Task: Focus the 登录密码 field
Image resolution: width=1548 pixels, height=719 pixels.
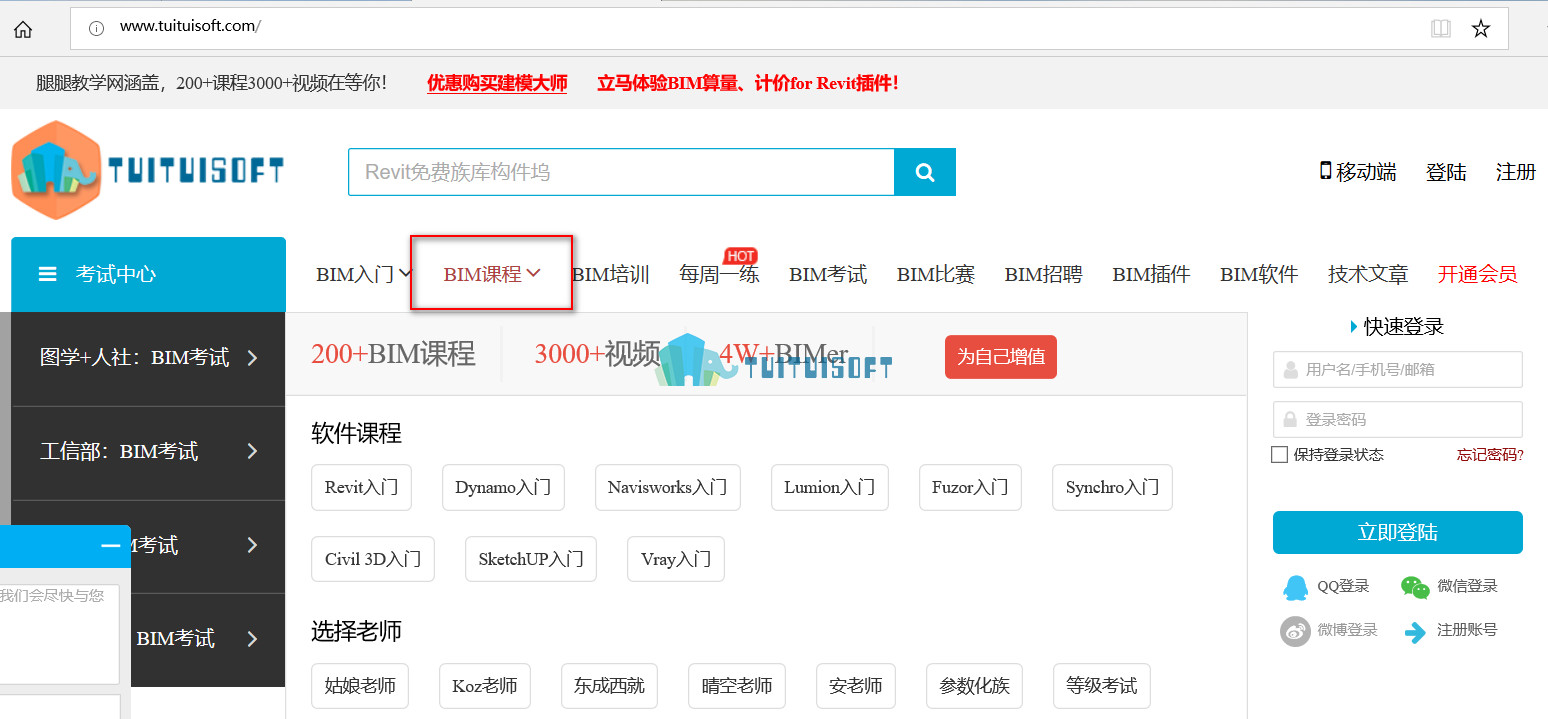Action: [x=1398, y=419]
